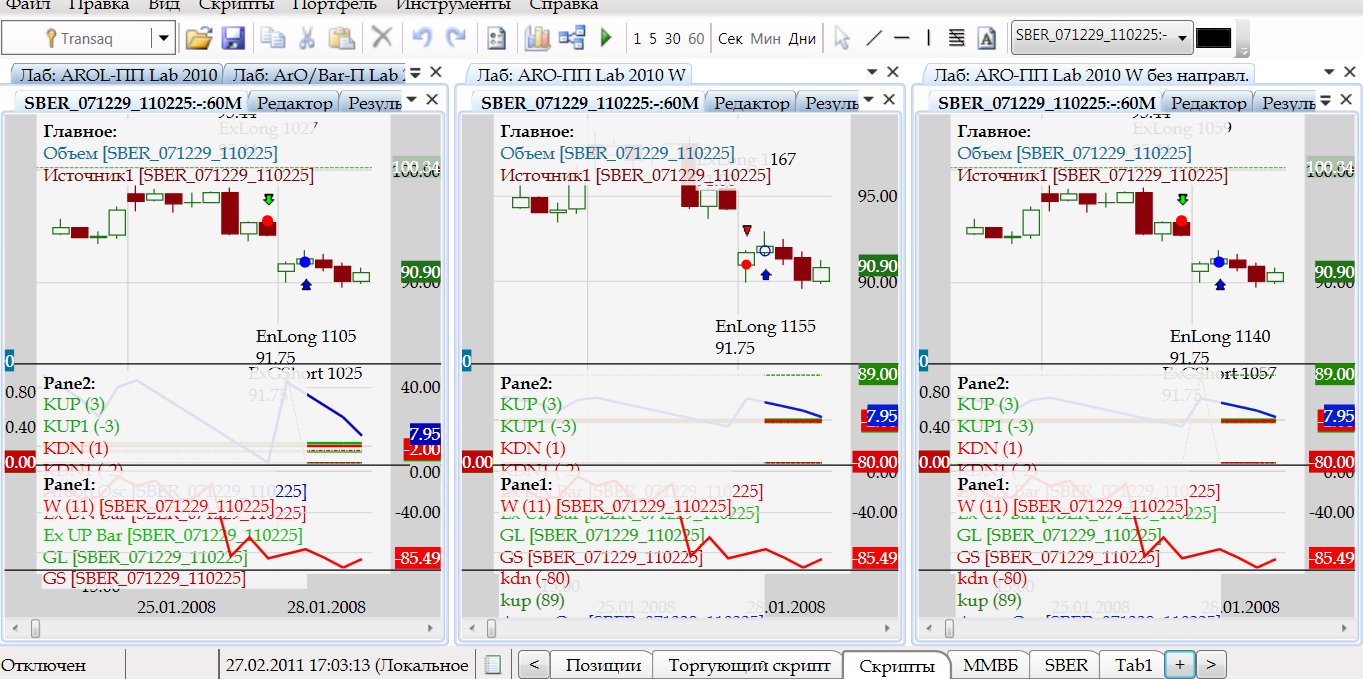
Task: Set timeframe to 1 on toolbar
Action: [638, 39]
